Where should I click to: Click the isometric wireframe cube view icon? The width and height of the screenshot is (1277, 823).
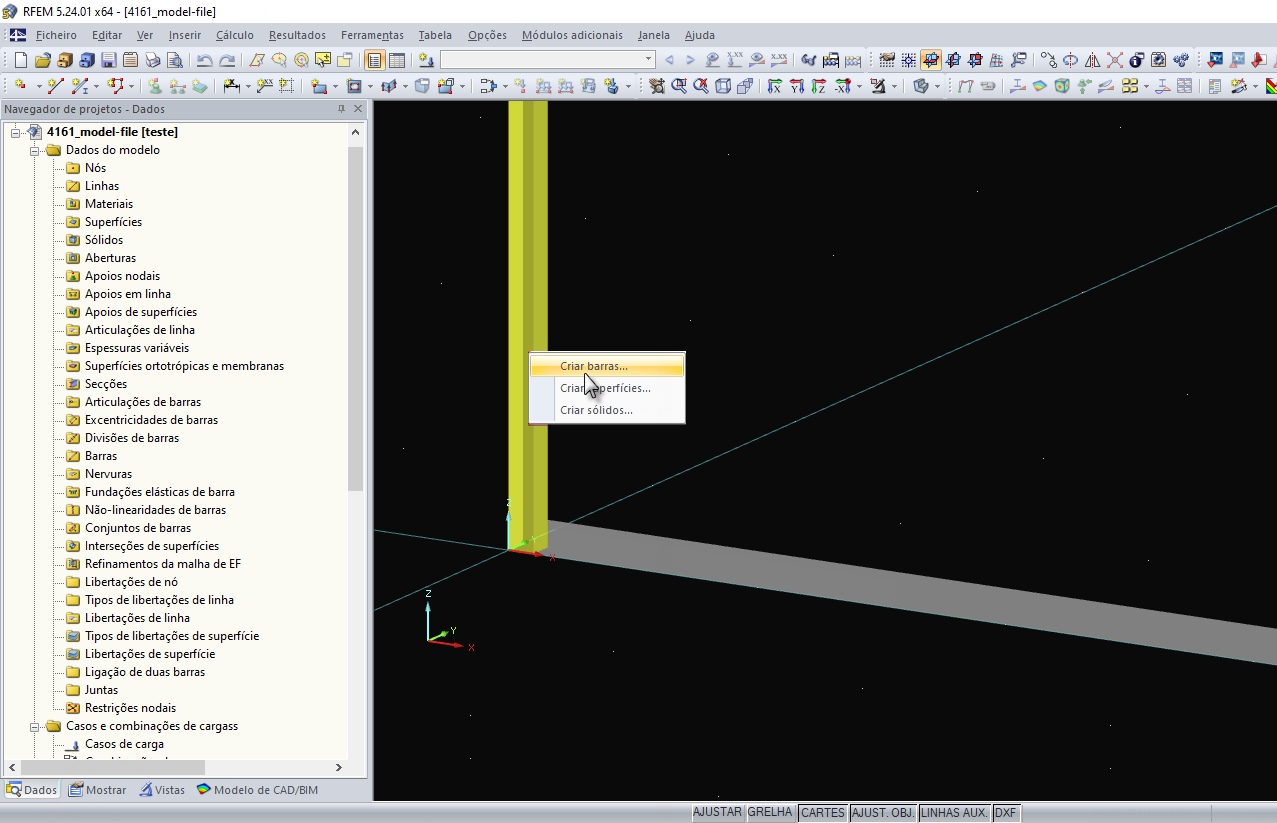click(x=722, y=86)
